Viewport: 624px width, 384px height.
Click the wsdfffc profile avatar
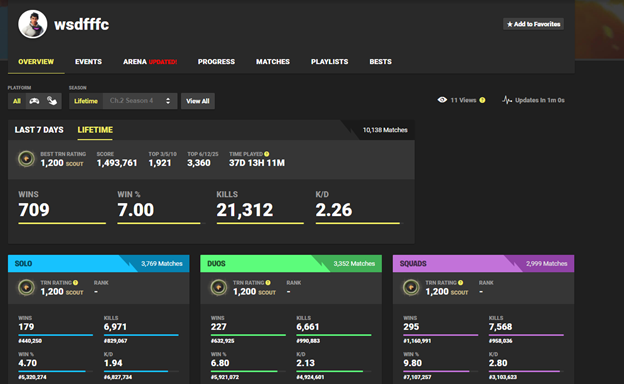click(x=33, y=24)
